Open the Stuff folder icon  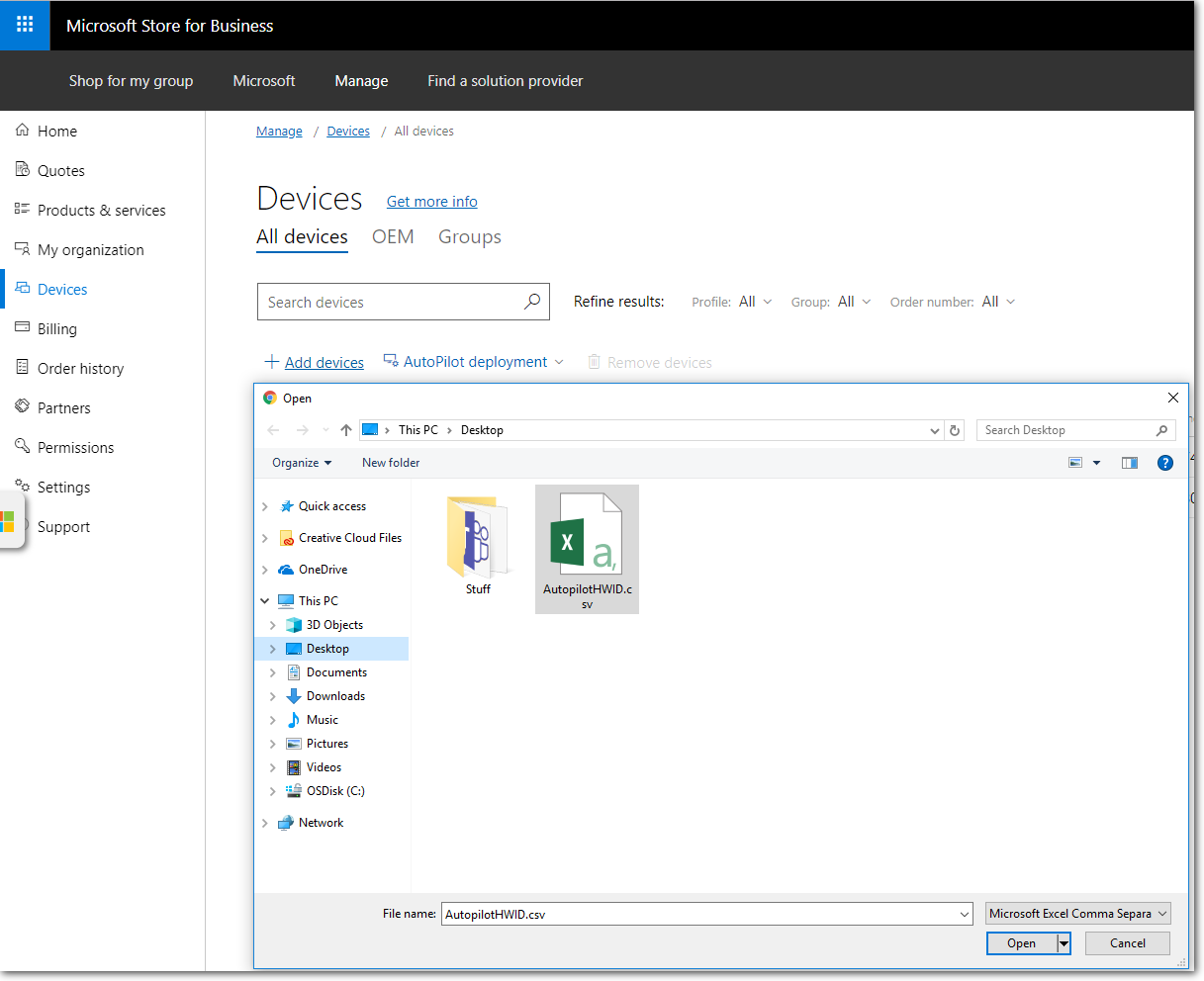pos(478,539)
